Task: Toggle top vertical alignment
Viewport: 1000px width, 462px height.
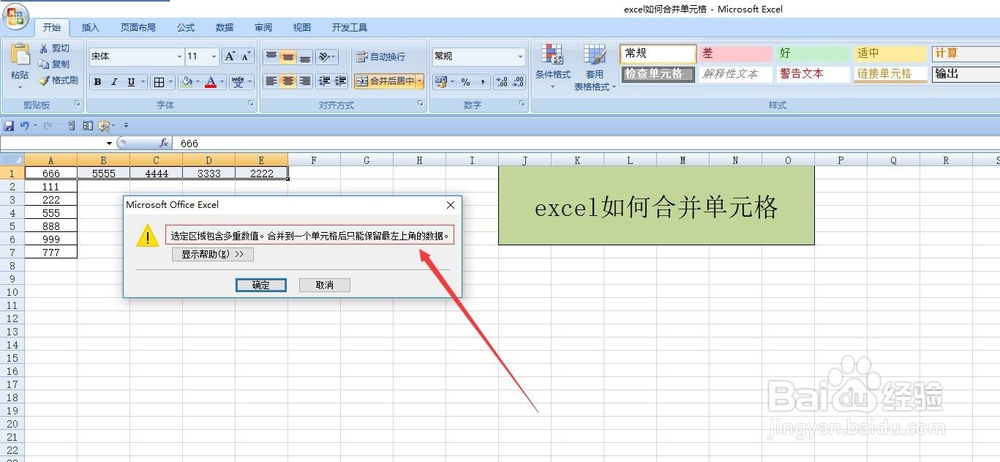Action: (x=271, y=57)
